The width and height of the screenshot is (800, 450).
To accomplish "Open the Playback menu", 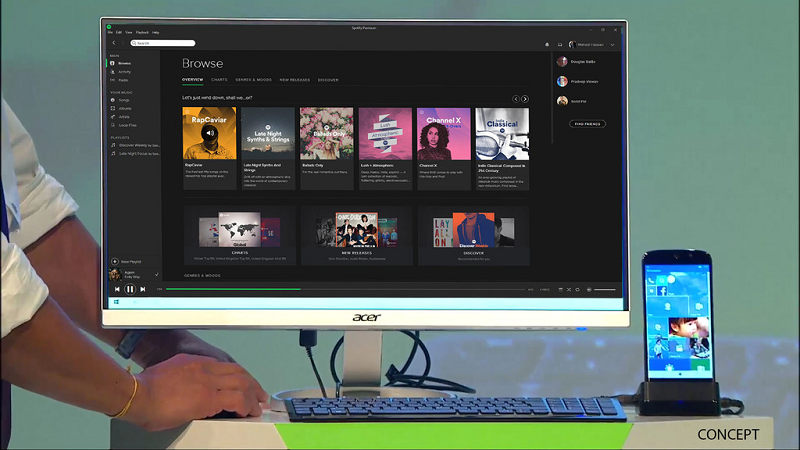I will pyautogui.click(x=142, y=32).
